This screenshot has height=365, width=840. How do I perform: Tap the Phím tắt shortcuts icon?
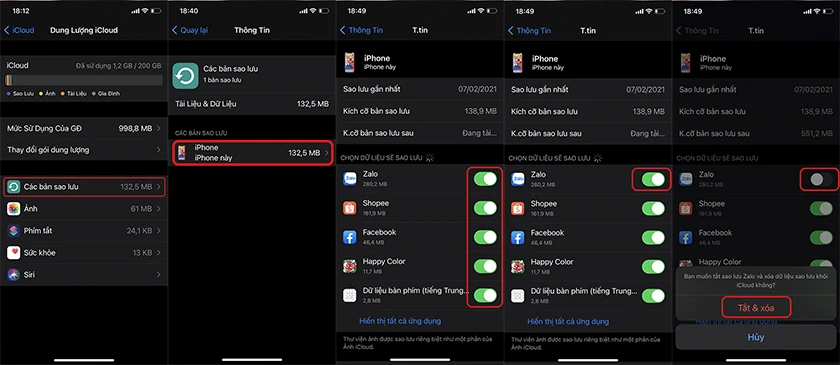(x=13, y=230)
